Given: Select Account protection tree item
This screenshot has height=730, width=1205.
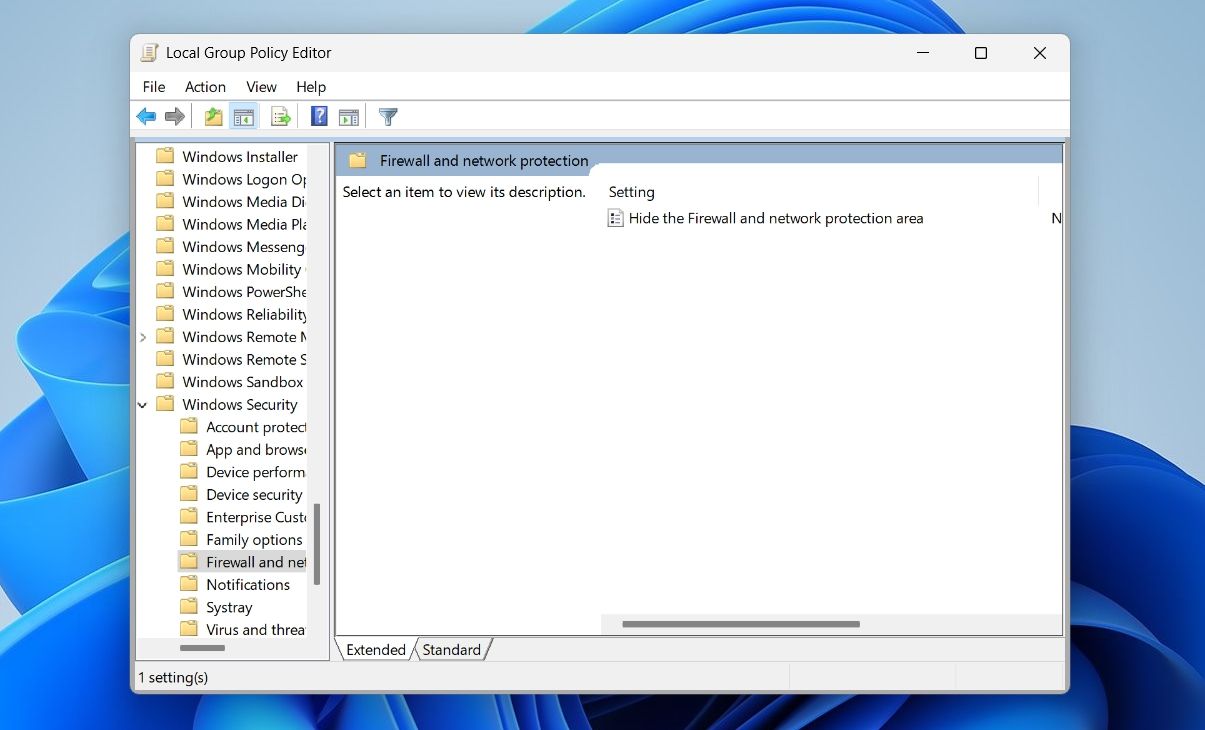Looking at the screenshot, I should click(x=256, y=427).
